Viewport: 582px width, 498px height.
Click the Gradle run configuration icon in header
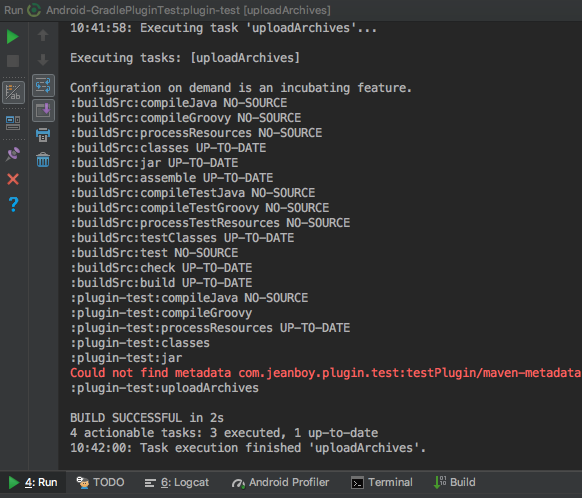(x=34, y=10)
